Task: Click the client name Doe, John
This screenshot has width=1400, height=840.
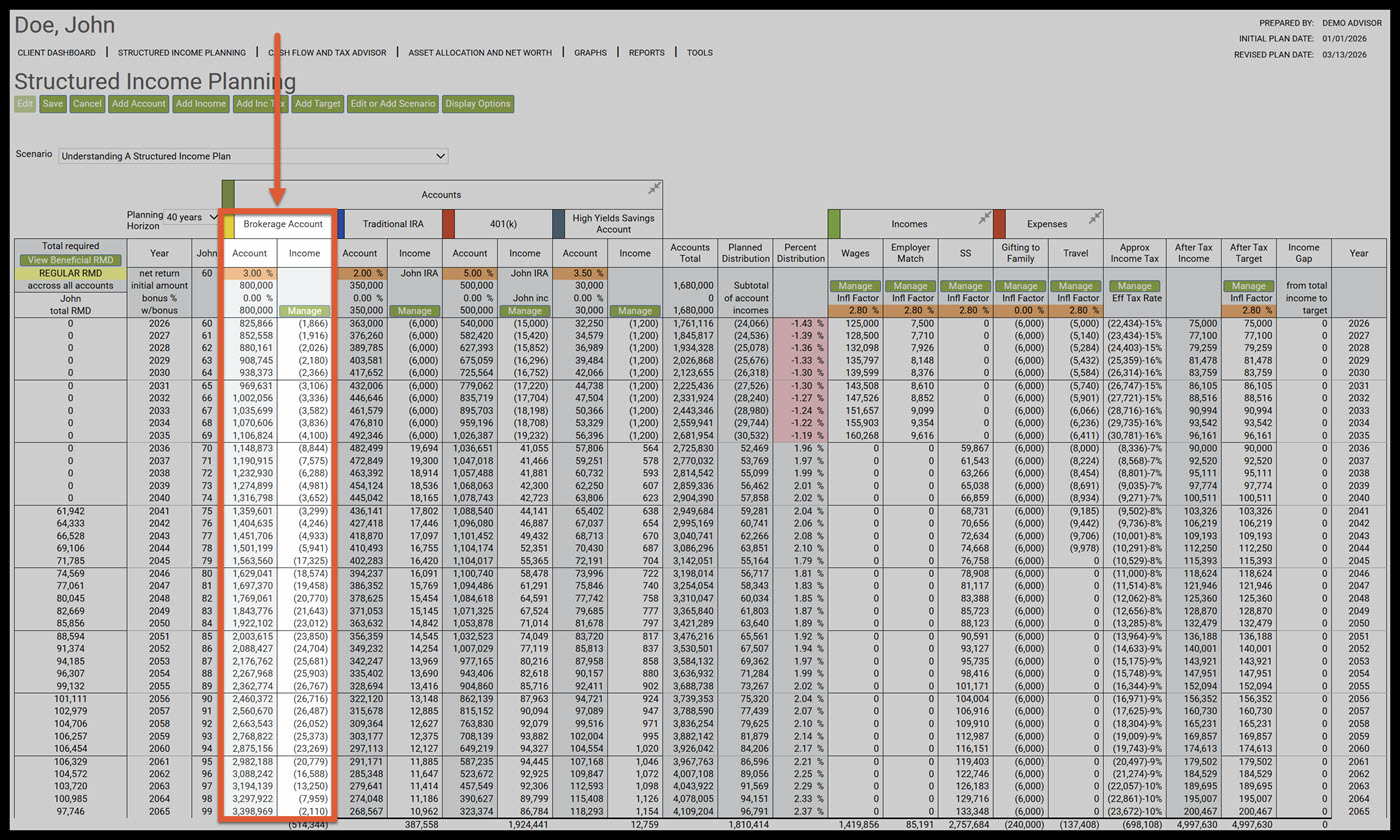Action: pyautogui.click(x=65, y=25)
